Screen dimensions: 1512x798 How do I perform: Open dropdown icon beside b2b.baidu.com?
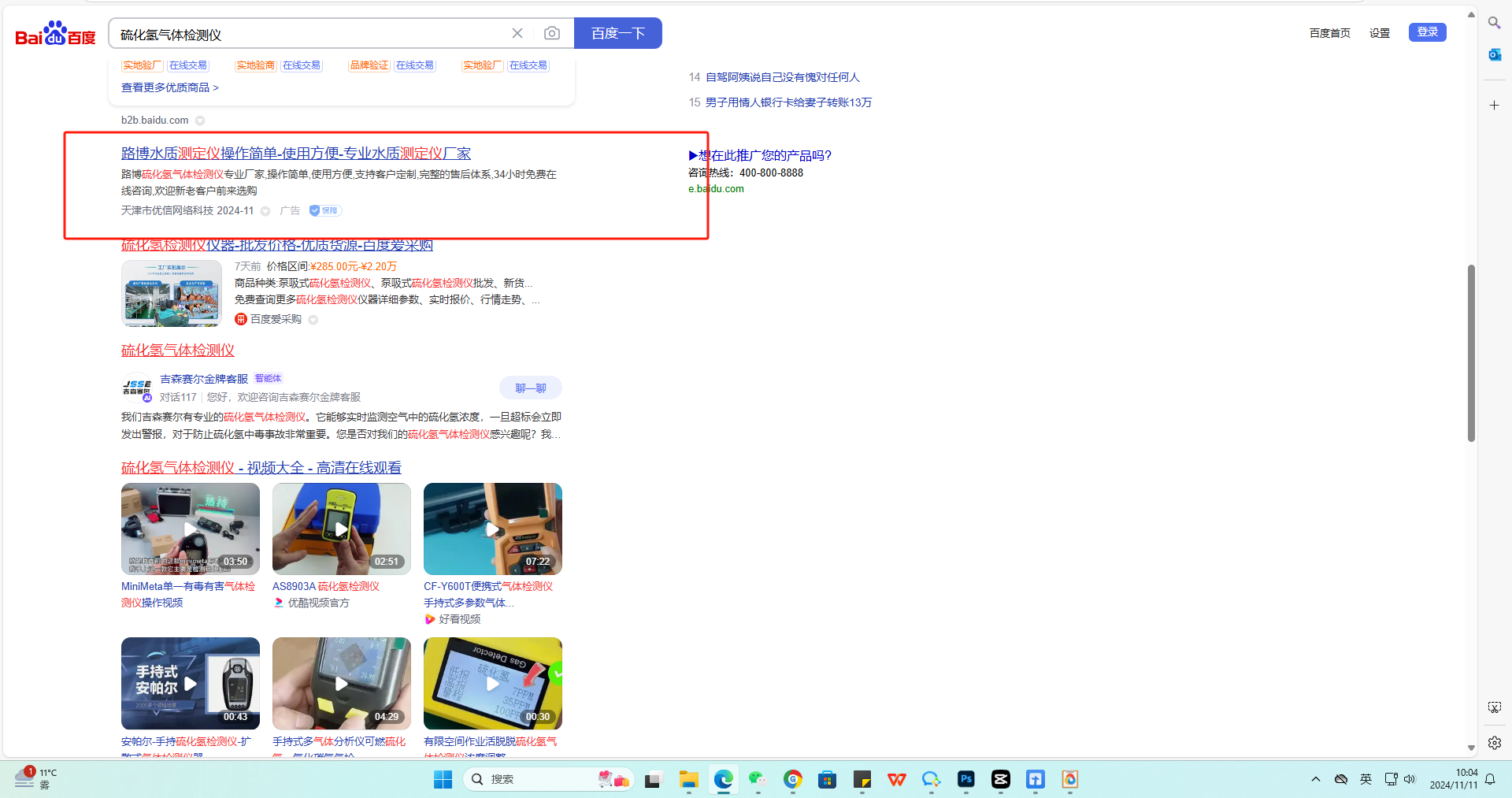tap(200, 121)
